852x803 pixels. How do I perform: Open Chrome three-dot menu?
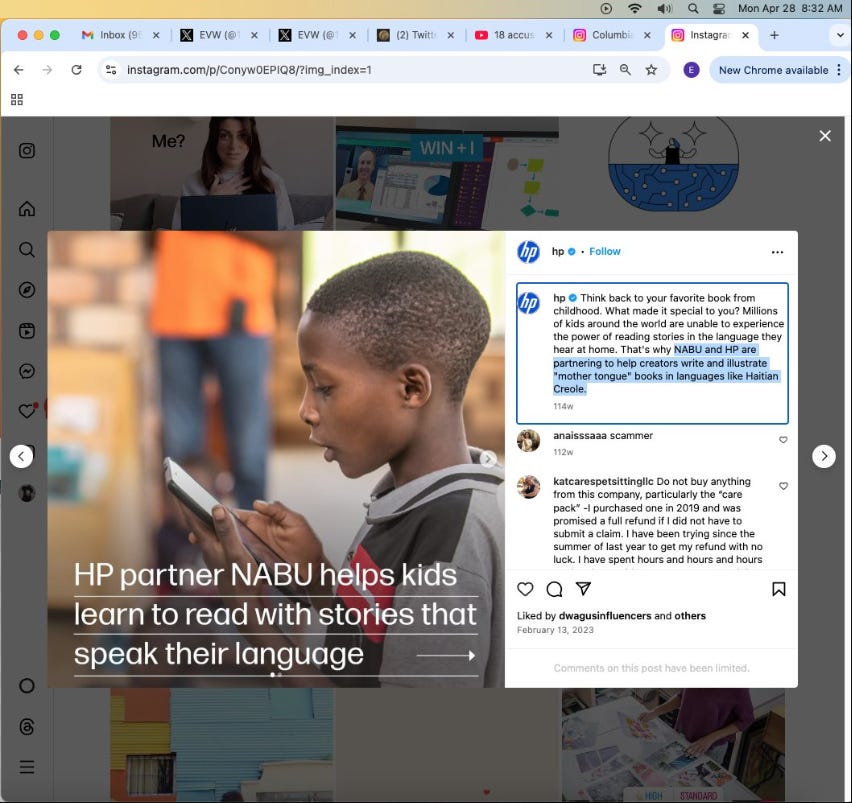click(x=839, y=70)
